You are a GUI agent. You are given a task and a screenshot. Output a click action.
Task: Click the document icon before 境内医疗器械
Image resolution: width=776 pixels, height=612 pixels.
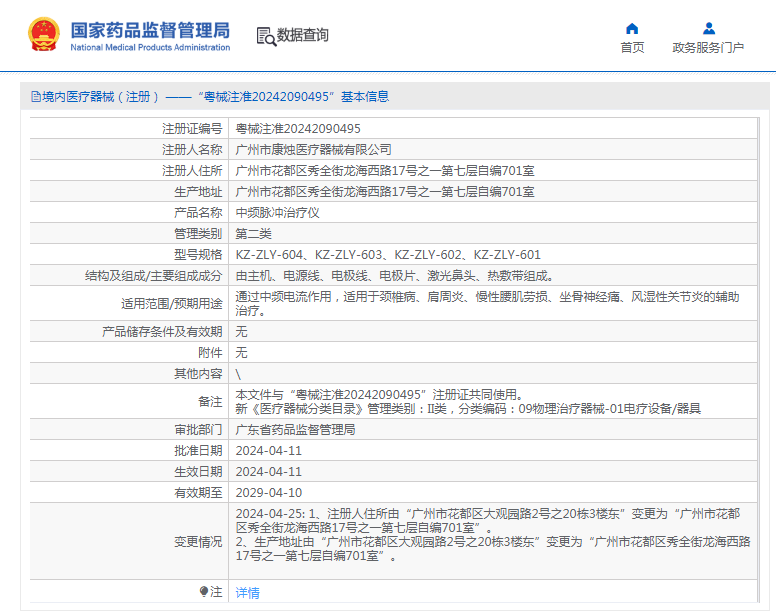[36, 96]
